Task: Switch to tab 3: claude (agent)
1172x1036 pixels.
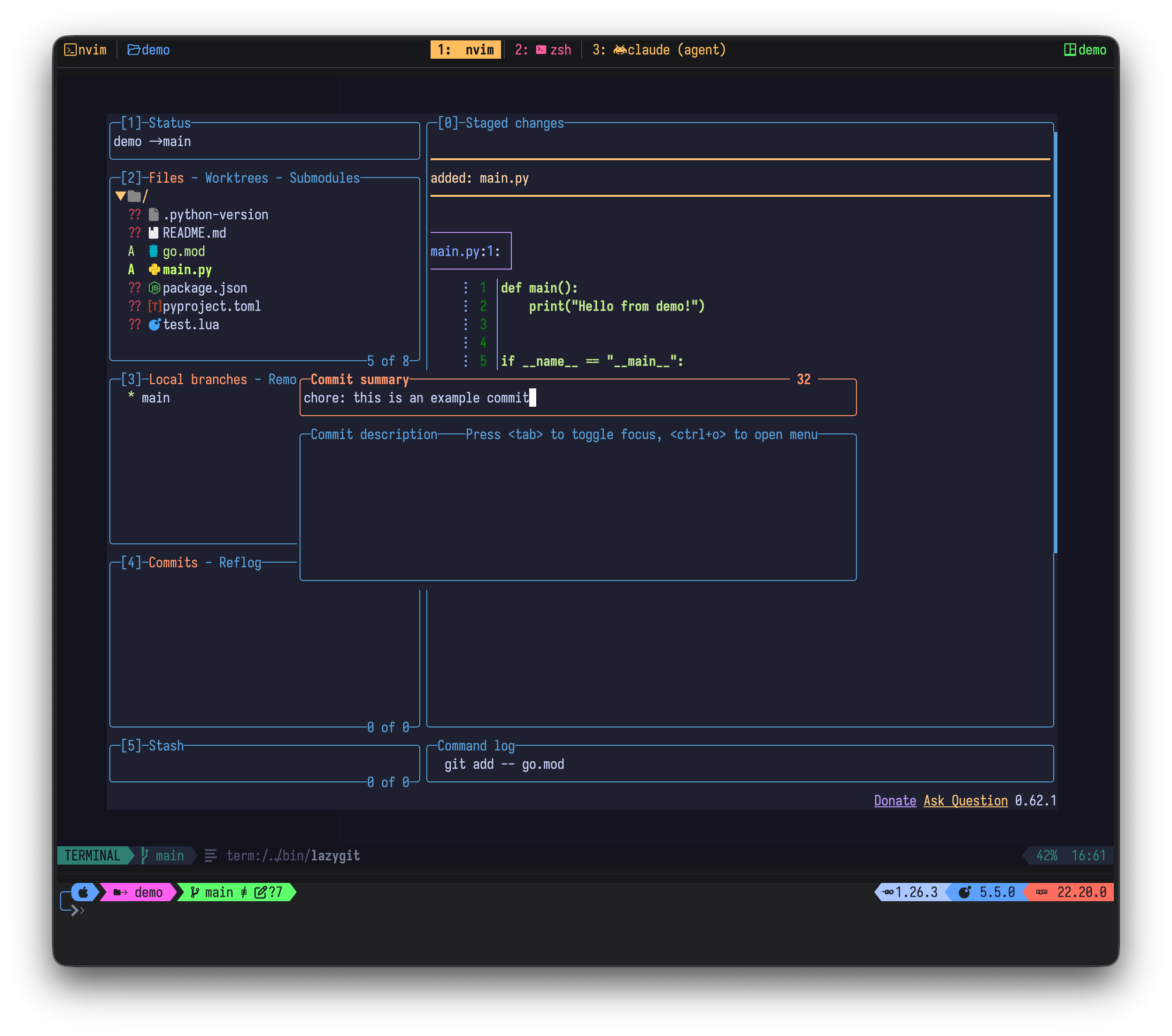Action: click(x=659, y=50)
